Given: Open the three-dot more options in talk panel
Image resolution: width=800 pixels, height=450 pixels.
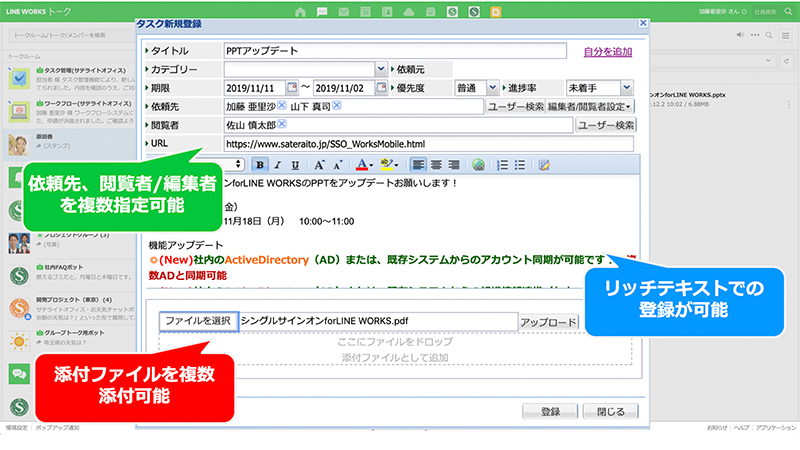Looking at the screenshot, I should click(x=755, y=35).
